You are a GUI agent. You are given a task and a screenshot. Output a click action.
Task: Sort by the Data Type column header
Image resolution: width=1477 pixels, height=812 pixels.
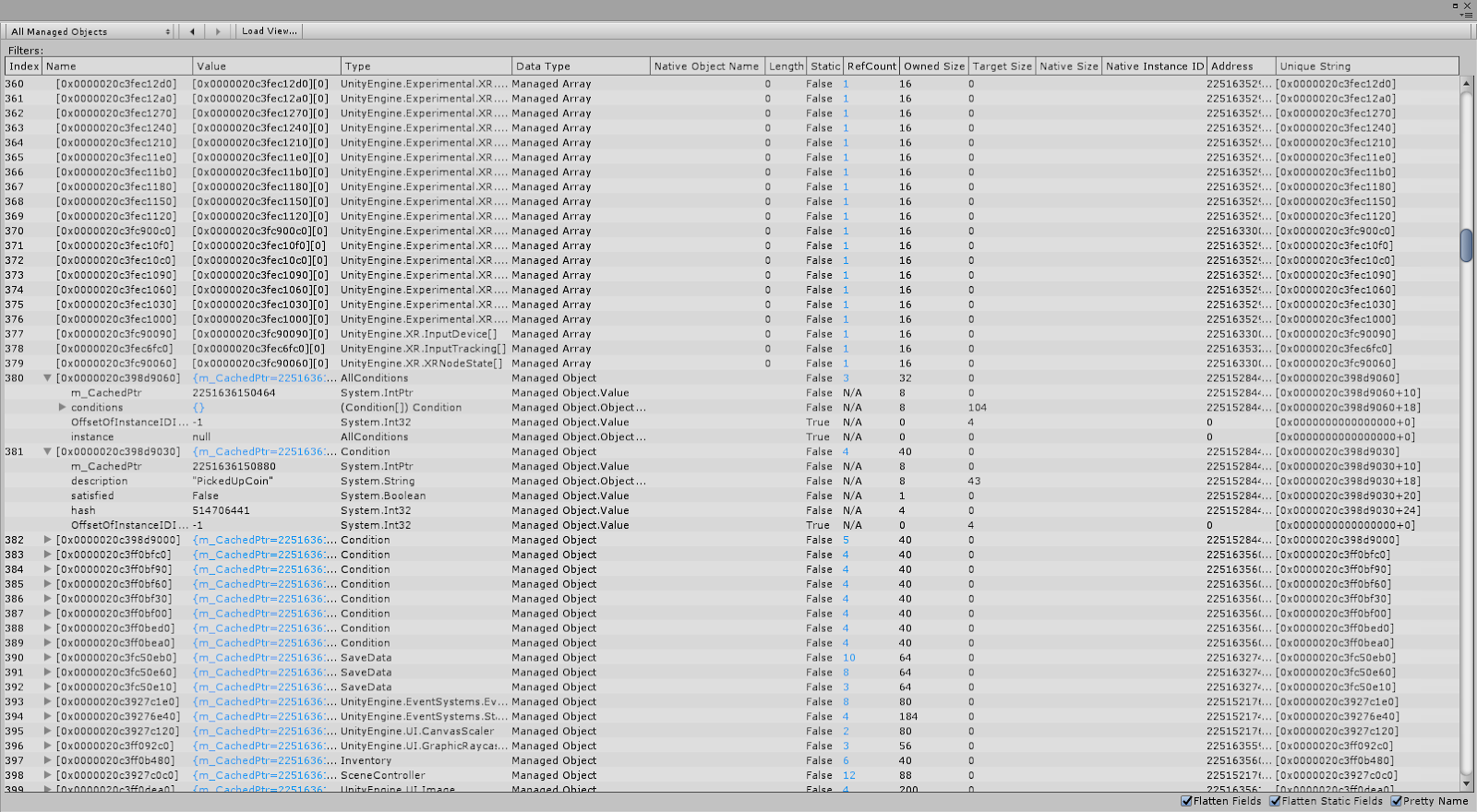pos(581,66)
